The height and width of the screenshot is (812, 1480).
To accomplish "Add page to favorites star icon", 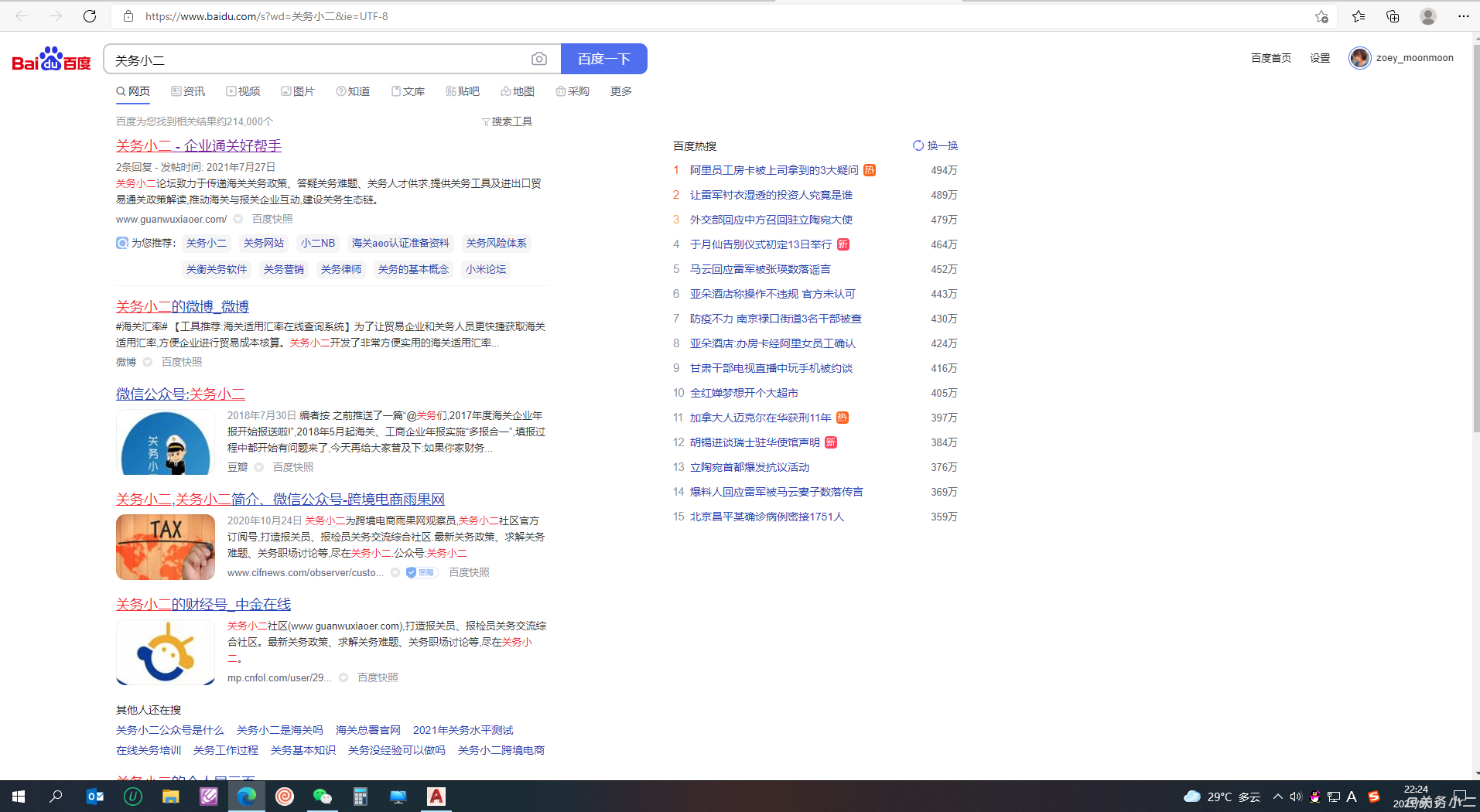I will click(1321, 16).
